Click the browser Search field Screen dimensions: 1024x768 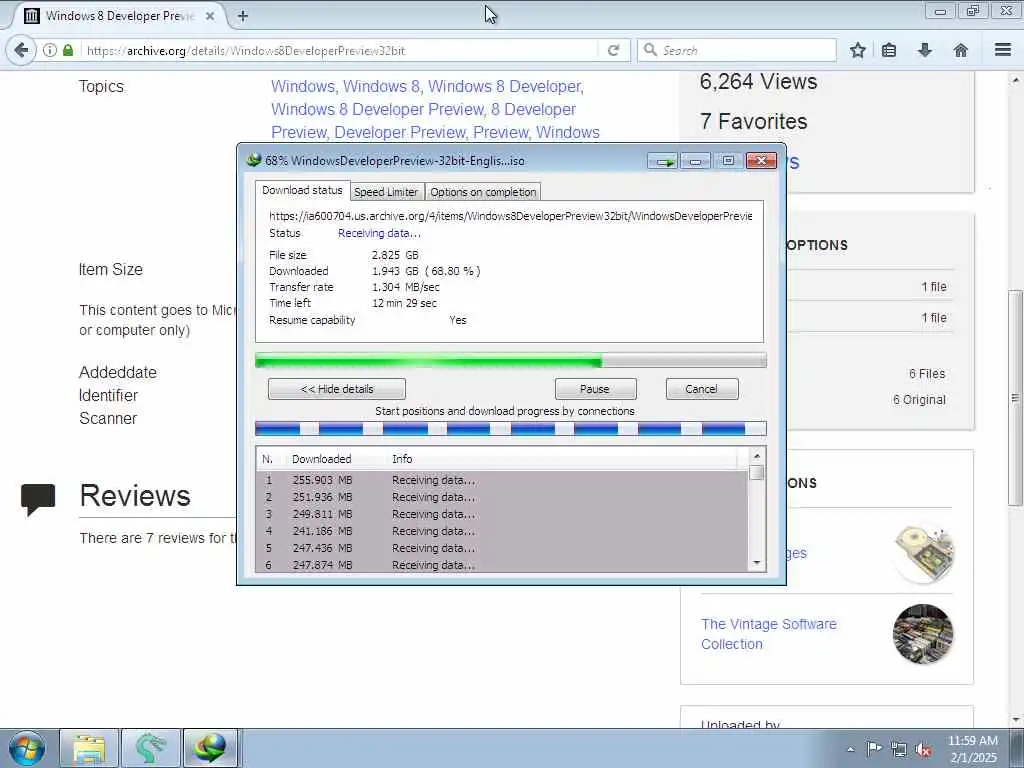point(737,50)
